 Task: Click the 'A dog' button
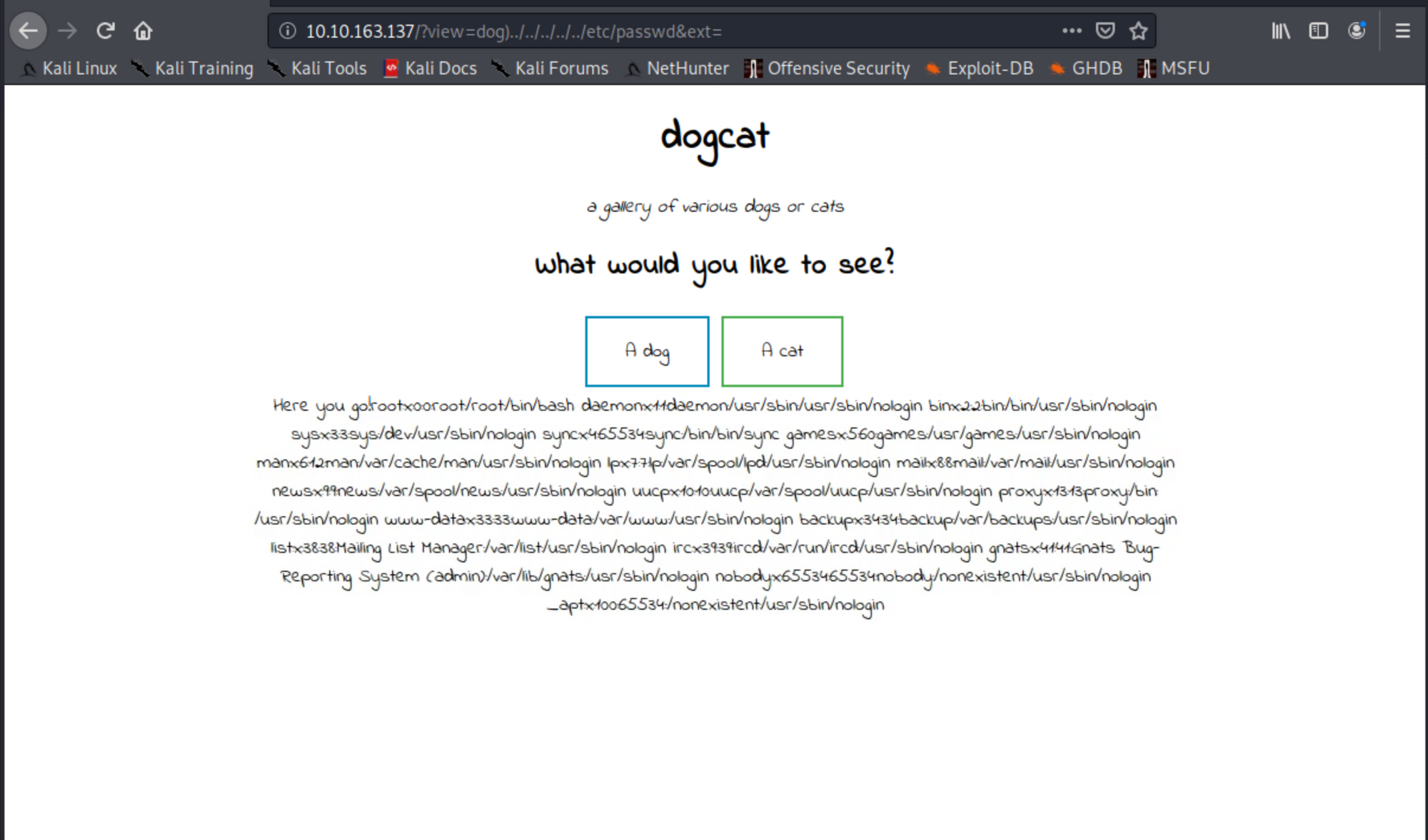[x=647, y=351]
